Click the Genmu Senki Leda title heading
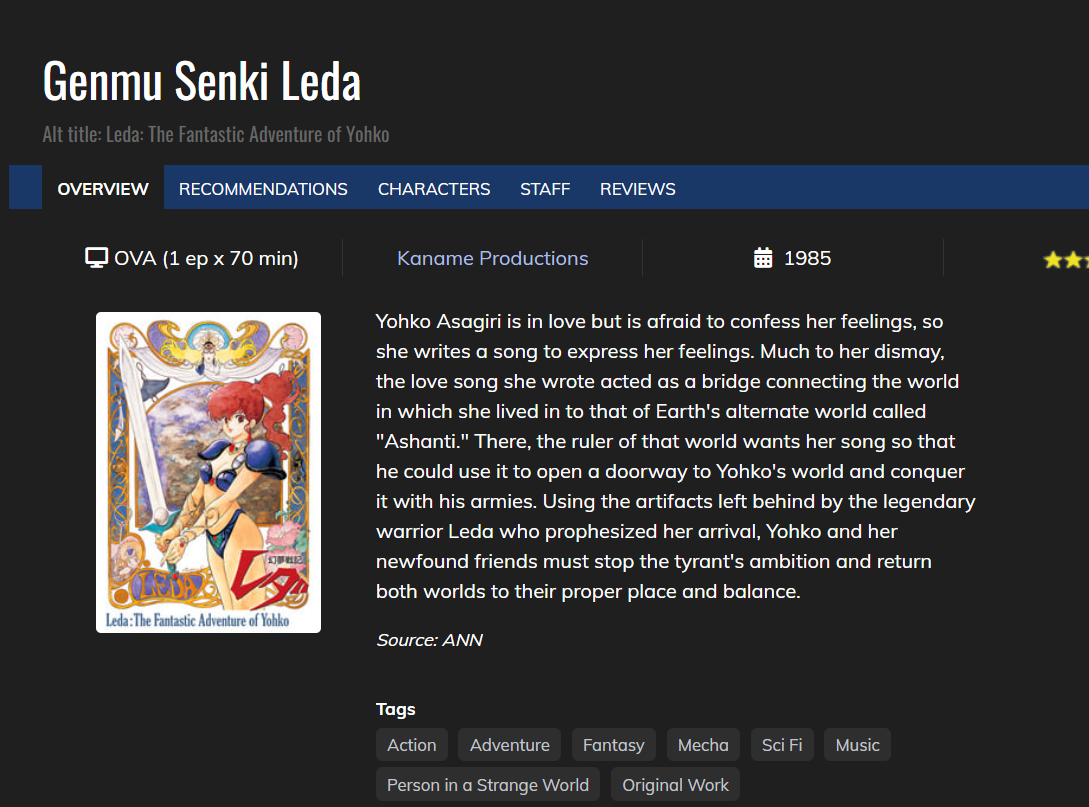The image size is (1089, 807). pyautogui.click(x=202, y=82)
